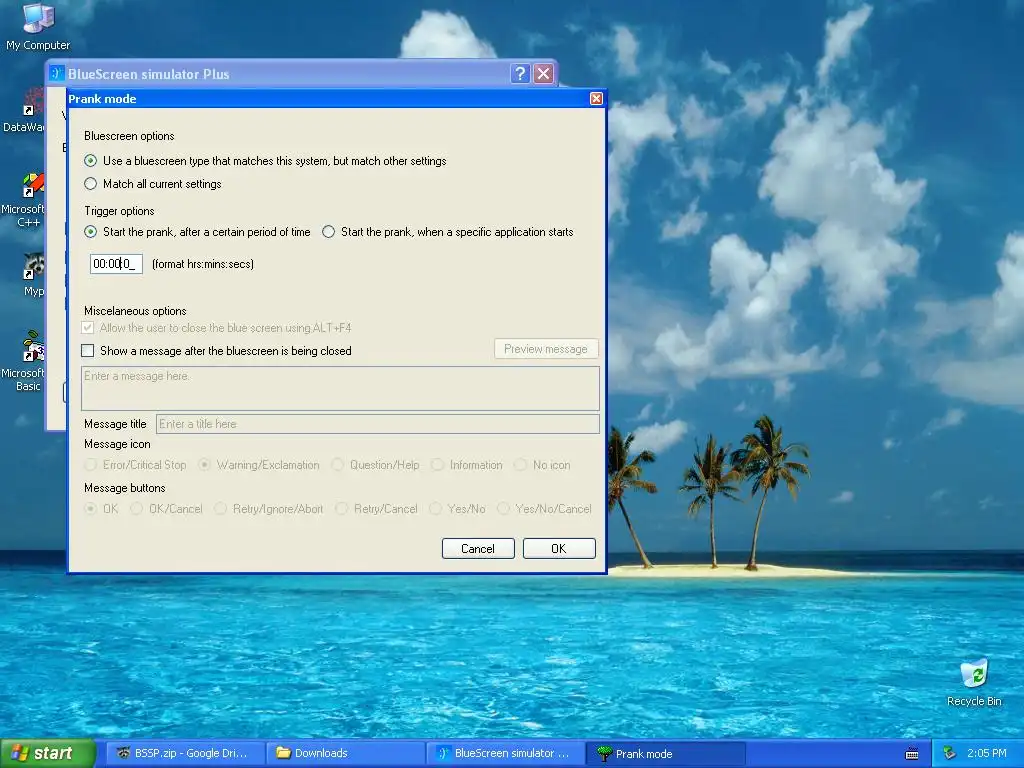Open the Start menu
Viewport: 1024px width, 768px height.
(x=47, y=754)
